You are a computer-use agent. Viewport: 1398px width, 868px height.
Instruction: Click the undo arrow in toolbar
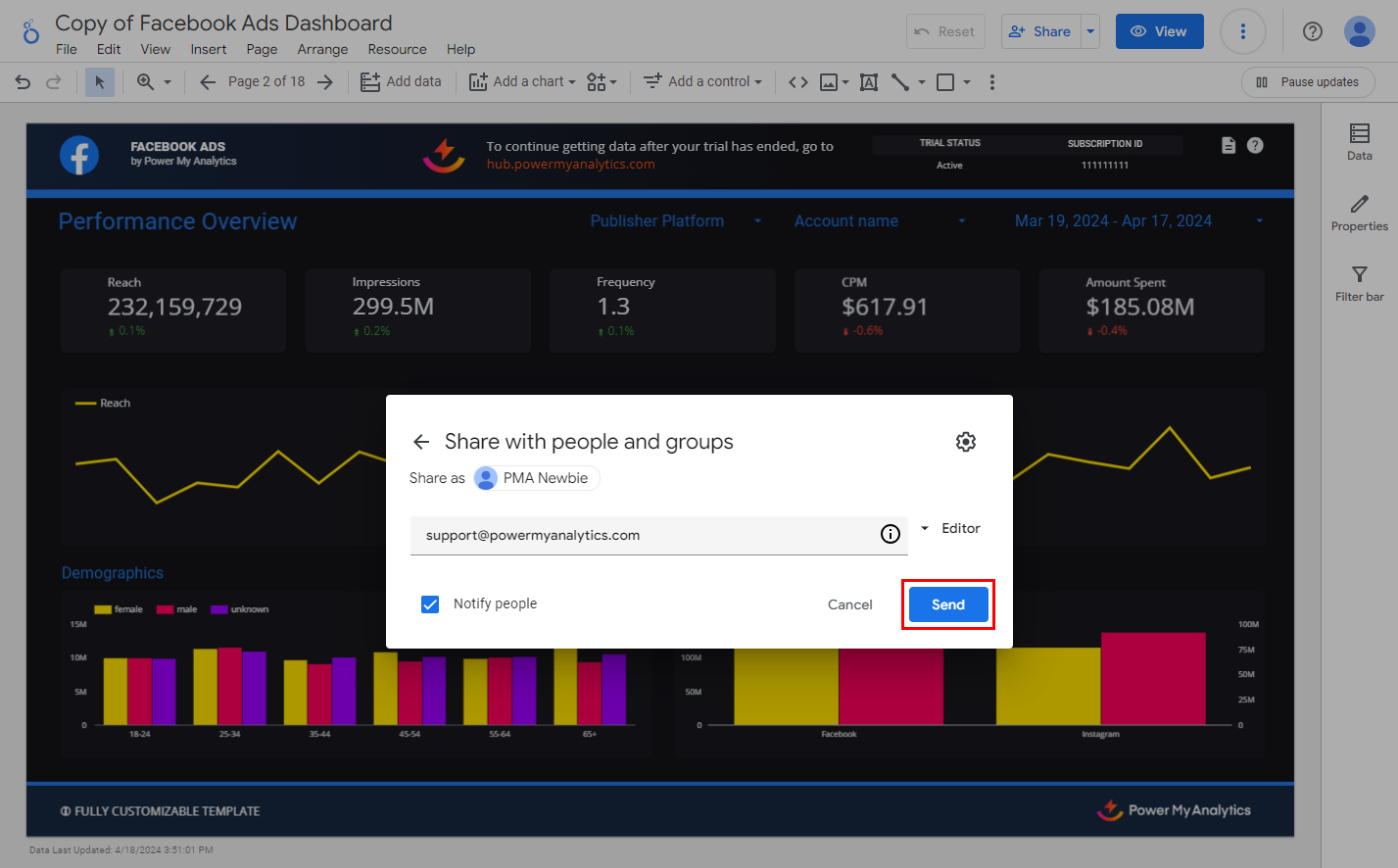[x=23, y=82]
